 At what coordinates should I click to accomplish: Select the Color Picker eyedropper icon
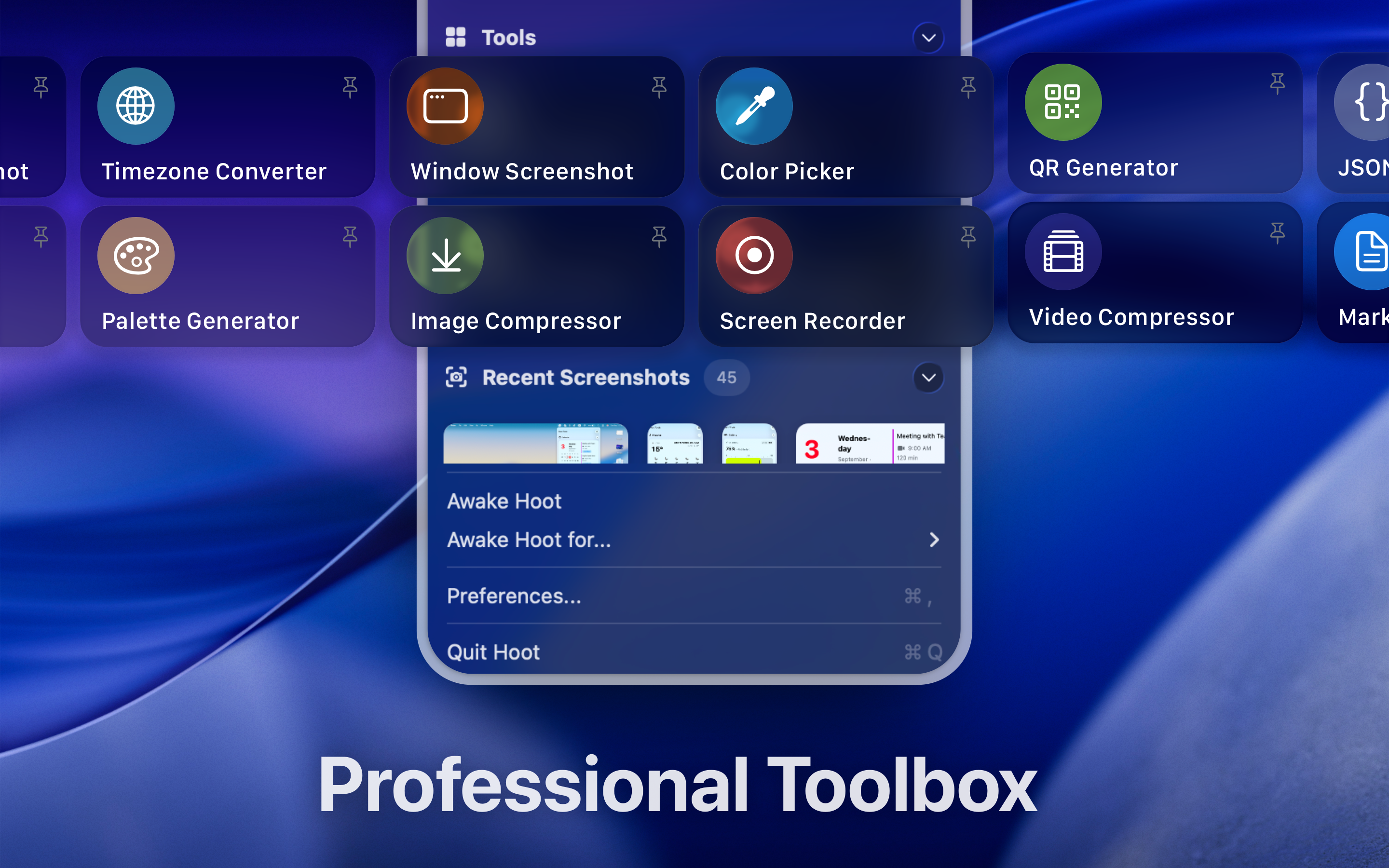(x=754, y=106)
